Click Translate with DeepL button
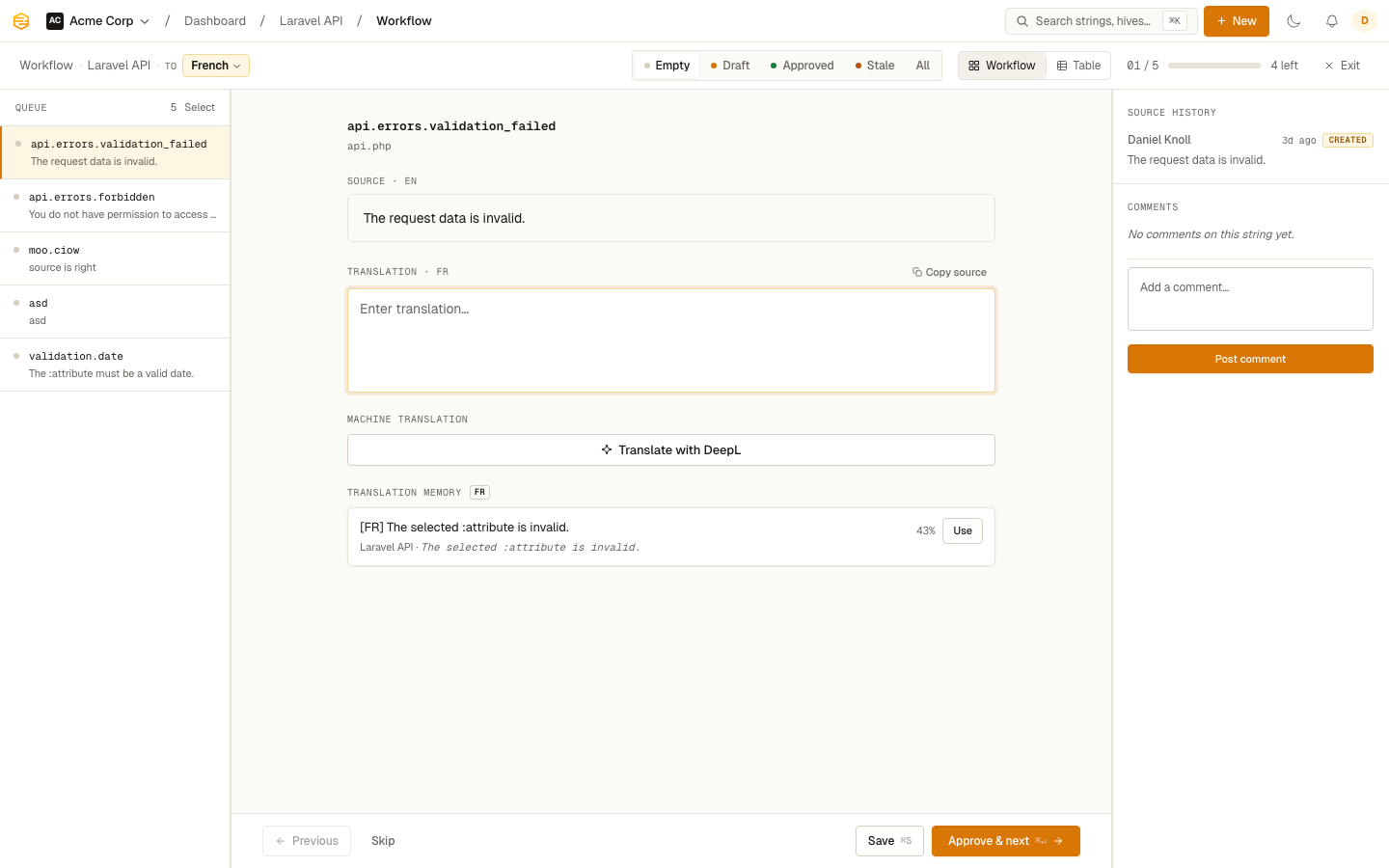This screenshot has width=1389, height=868. 671,450
